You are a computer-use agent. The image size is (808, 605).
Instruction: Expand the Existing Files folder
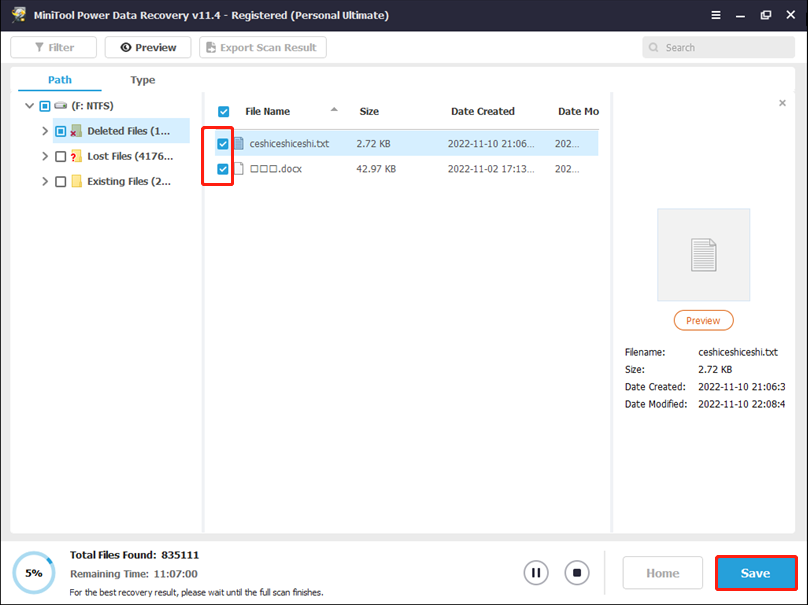point(45,181)
